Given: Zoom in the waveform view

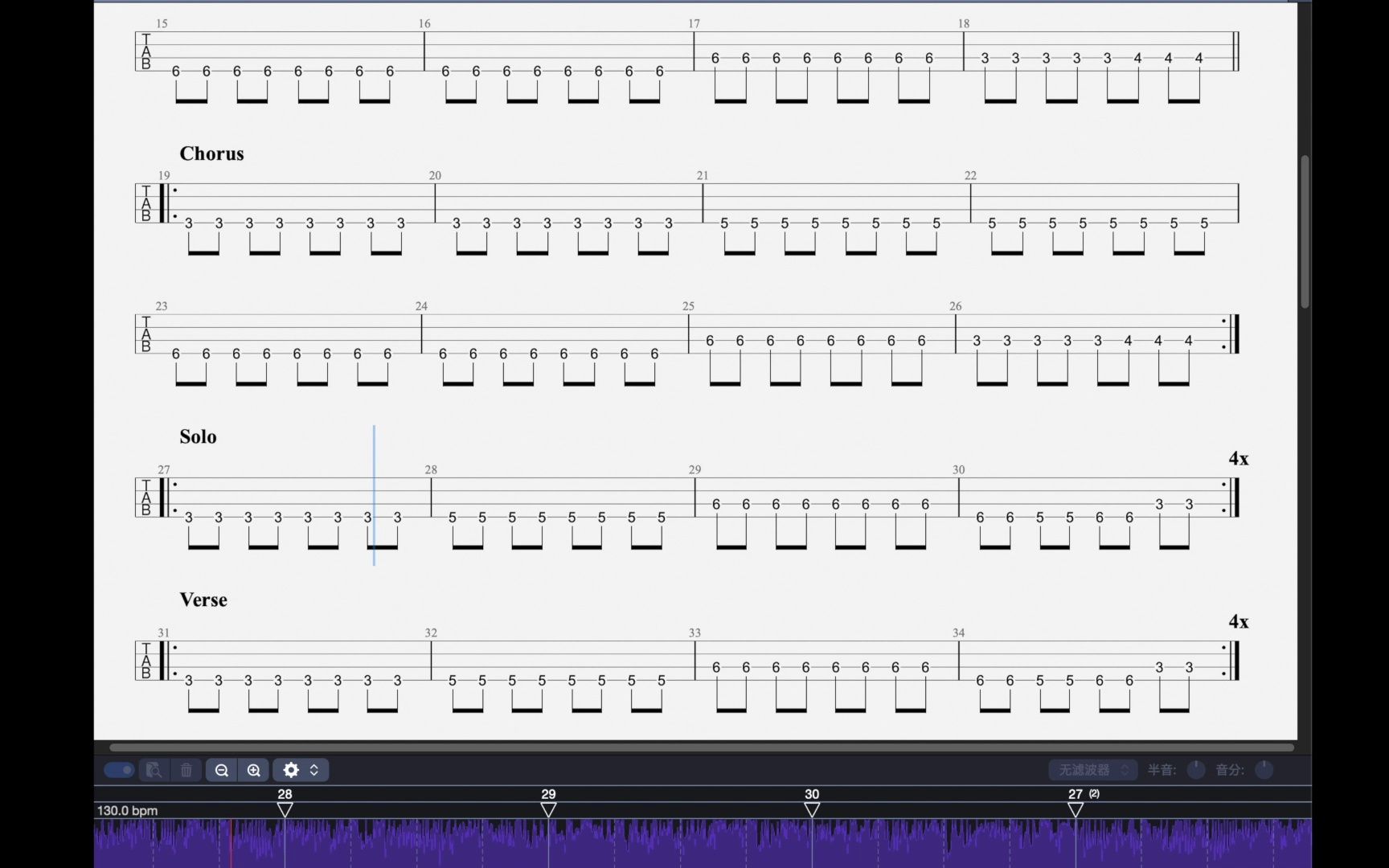Looking at the screenshot, I should [x=254, y=770].
